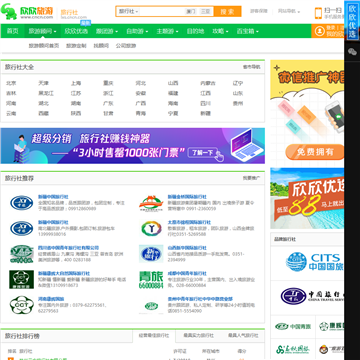Expand the 自助游 navigation dropdown
Screen dimensions: 360x360
137,31
